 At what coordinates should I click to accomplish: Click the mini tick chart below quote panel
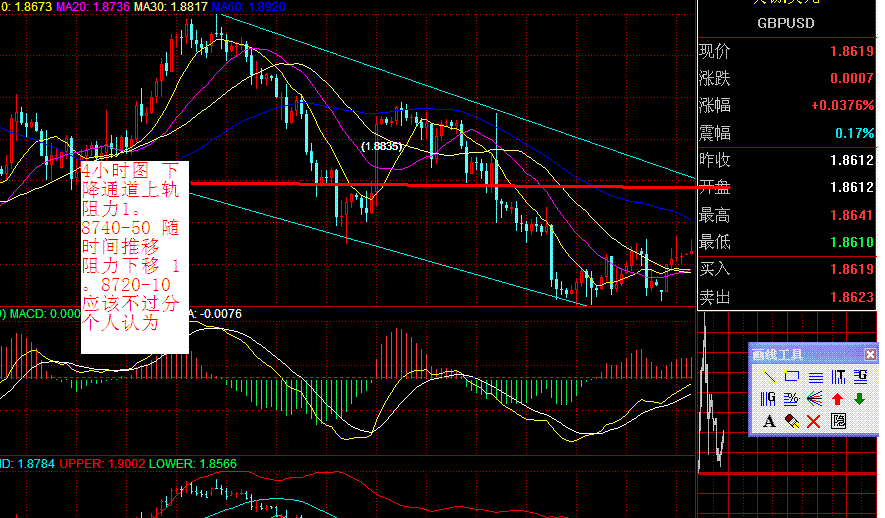[712, 395]
